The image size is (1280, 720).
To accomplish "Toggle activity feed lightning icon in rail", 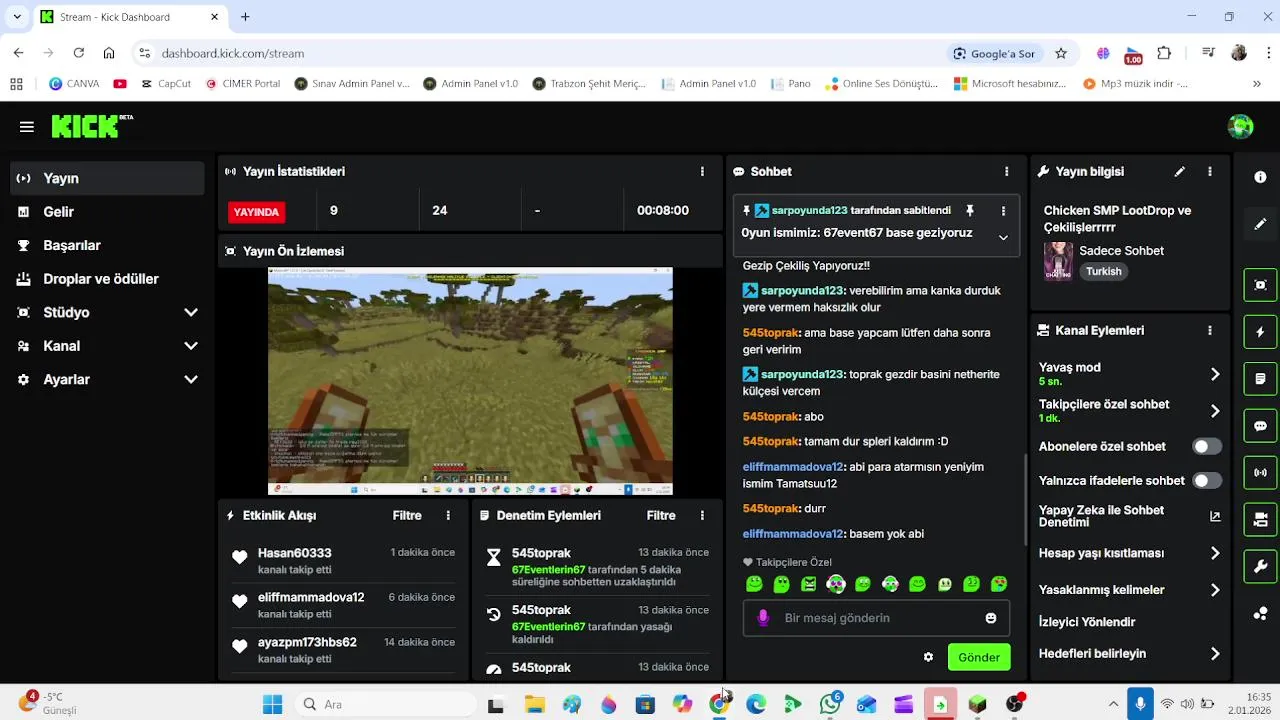I will [x=1260, y=332].
